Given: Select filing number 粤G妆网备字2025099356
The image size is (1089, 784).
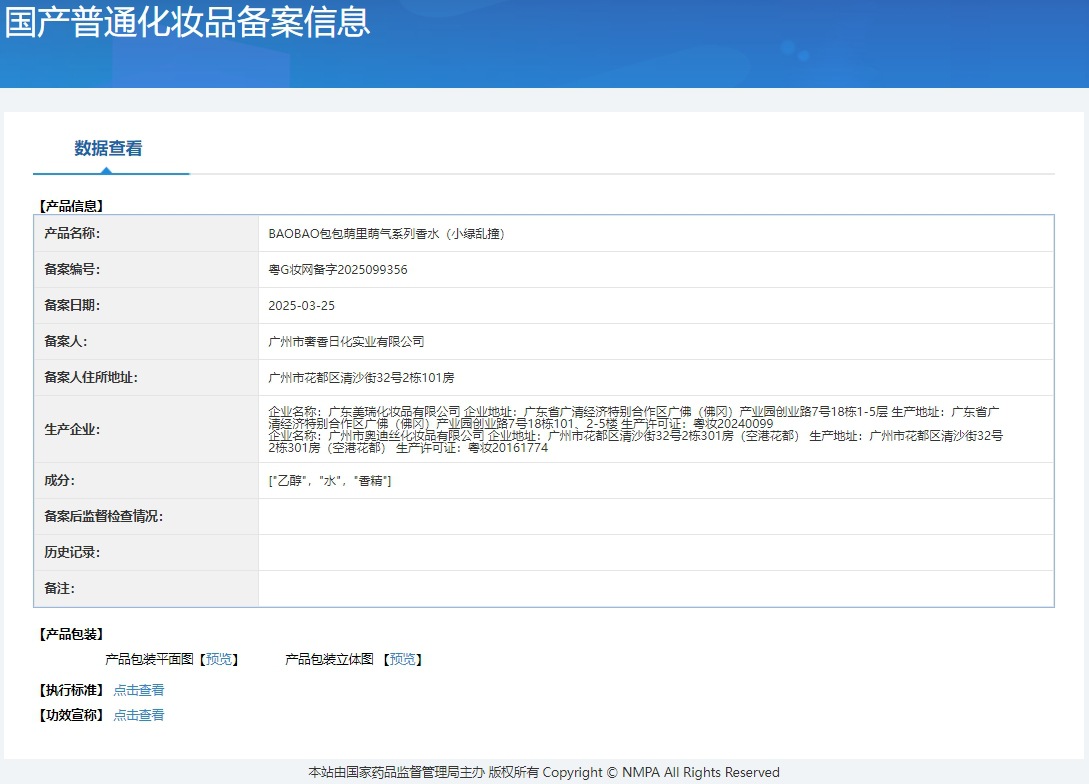Looking at the screenshot, I should [338, 269].
